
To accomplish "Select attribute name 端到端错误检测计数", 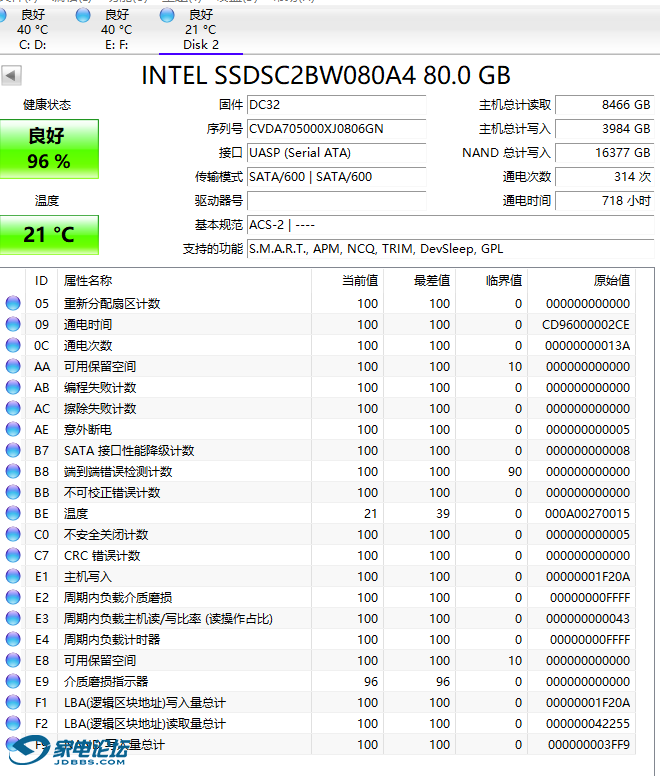I will click(x=118, y=472).
